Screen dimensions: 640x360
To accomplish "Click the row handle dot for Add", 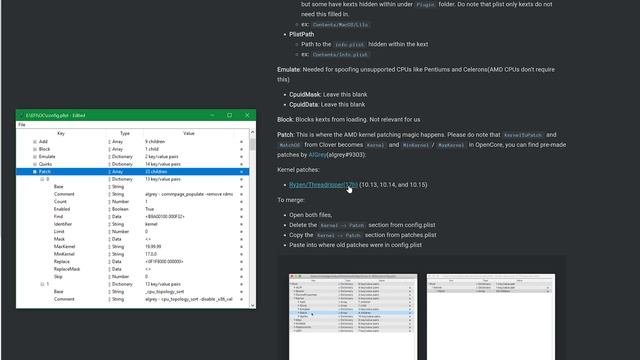I will tap(241, 142).
